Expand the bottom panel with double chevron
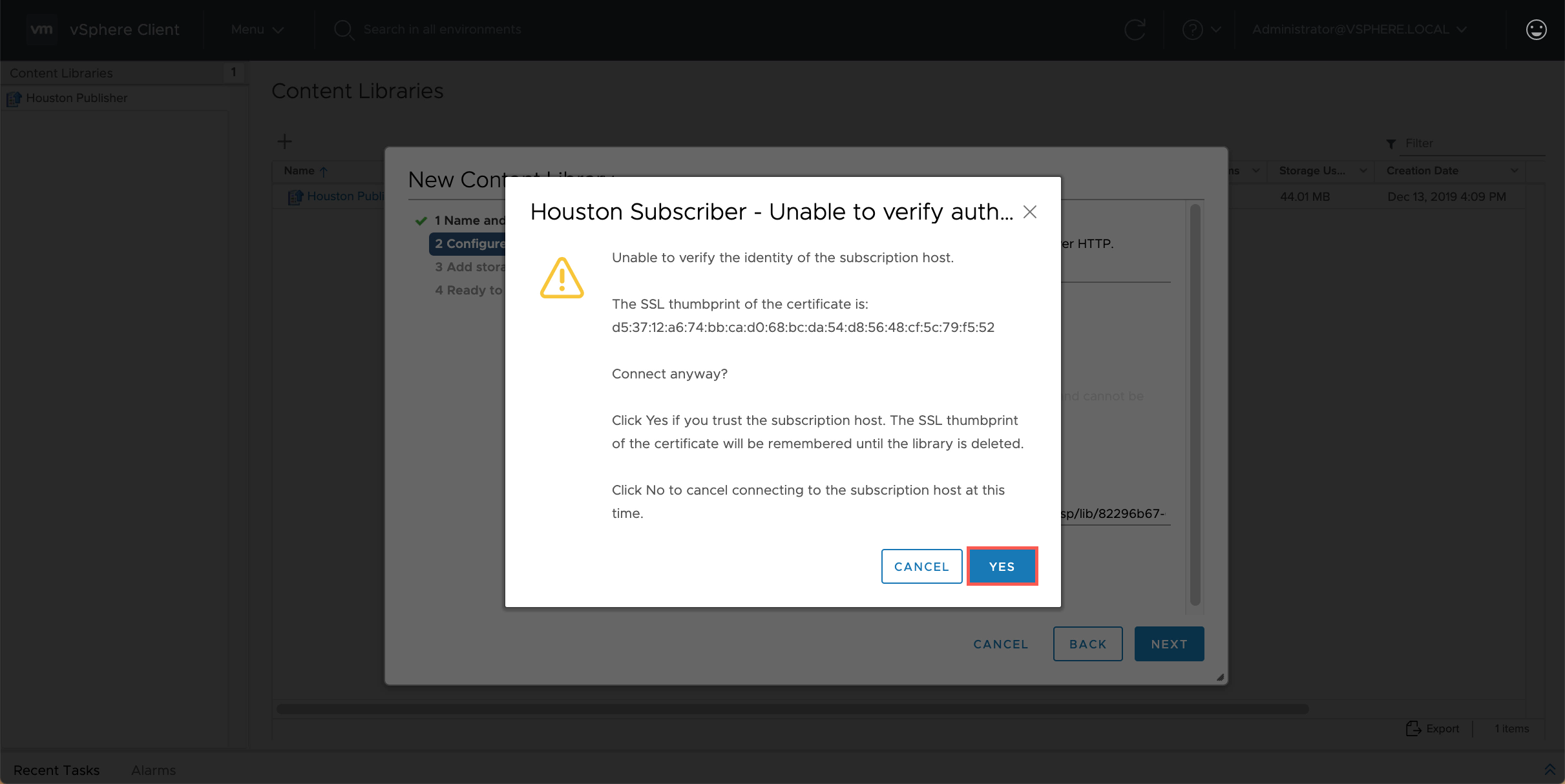This screenshot has width=1565, height=784. [1549, 769]
